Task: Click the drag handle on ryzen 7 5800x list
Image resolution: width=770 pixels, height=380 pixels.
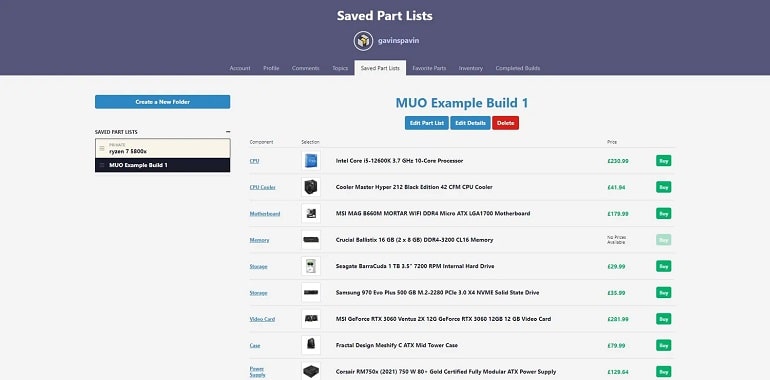Action: click(x=102, y=148)
